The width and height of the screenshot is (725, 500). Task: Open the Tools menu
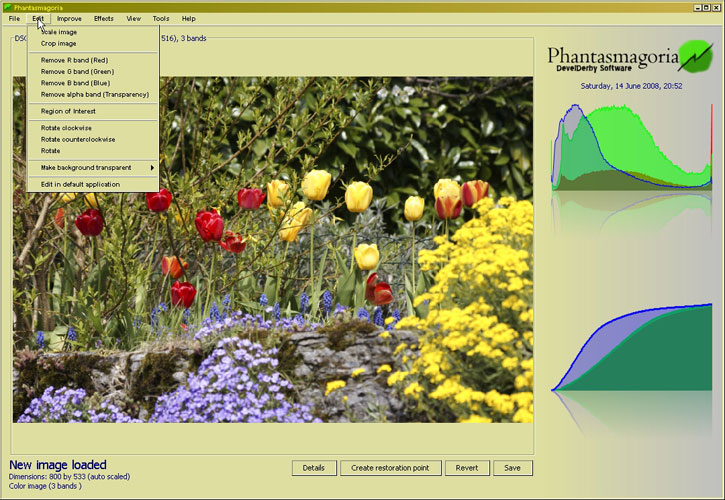coord(161,19)
